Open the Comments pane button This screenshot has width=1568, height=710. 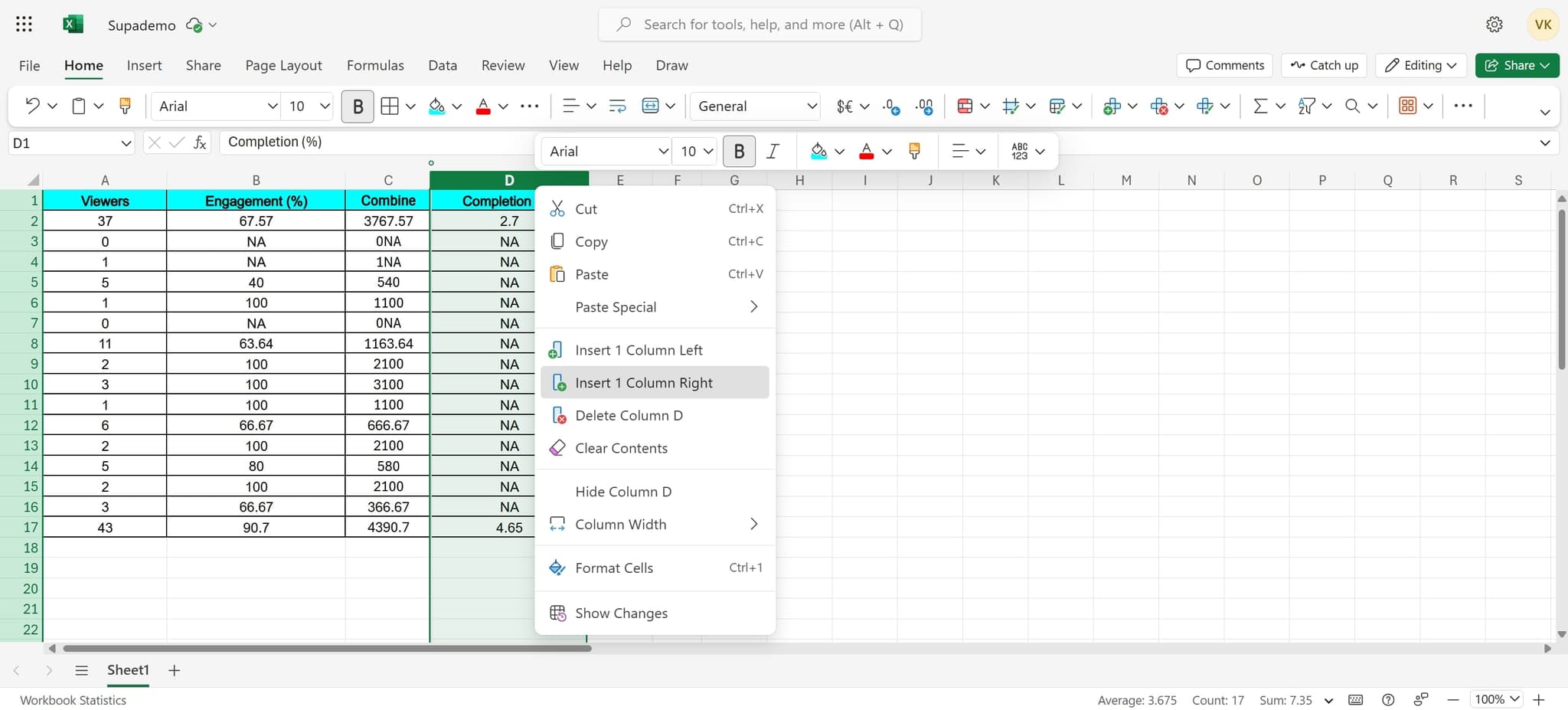(x=1224, y=65)
